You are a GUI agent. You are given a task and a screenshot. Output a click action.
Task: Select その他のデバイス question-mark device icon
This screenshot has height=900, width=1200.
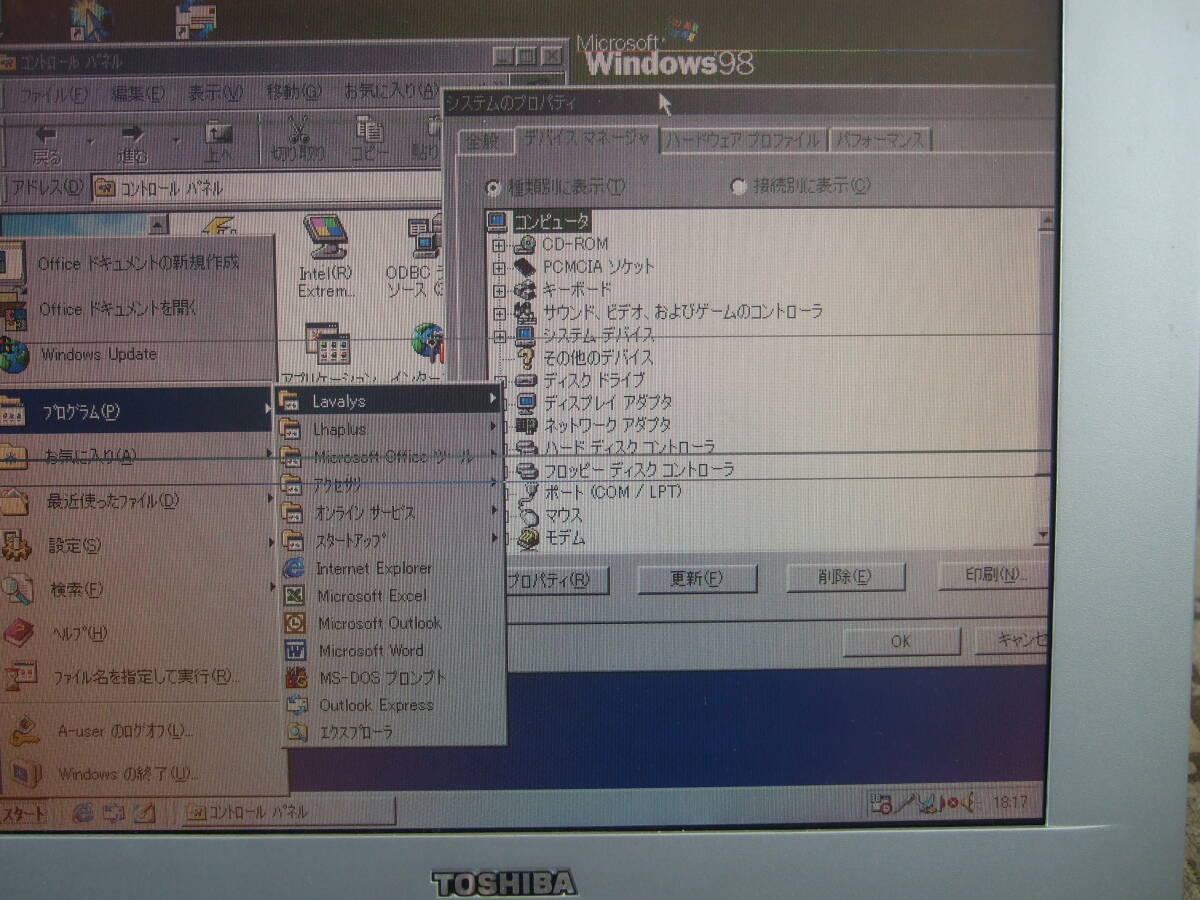point(527,358)
